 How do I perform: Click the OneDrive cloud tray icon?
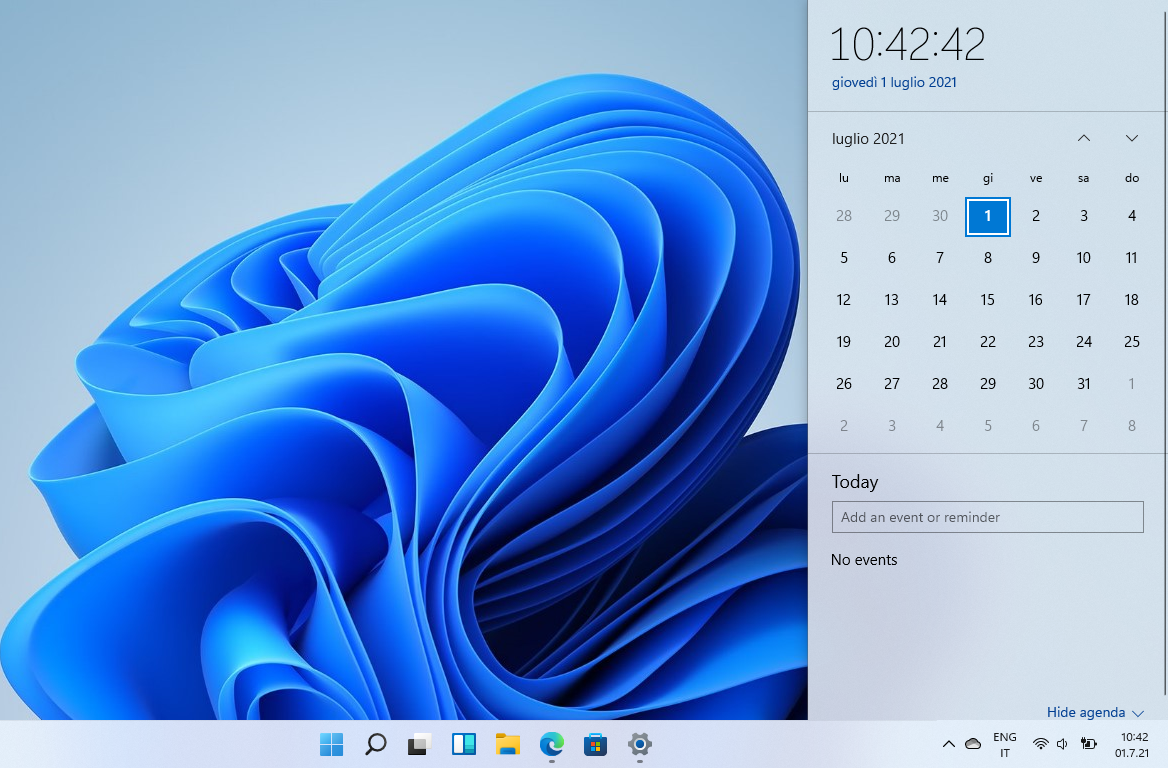[x=973, y=743]
